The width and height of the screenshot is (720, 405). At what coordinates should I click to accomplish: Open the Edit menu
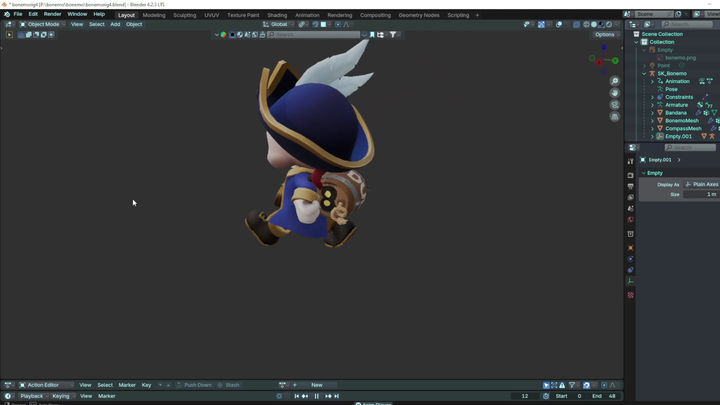(33, 14)
